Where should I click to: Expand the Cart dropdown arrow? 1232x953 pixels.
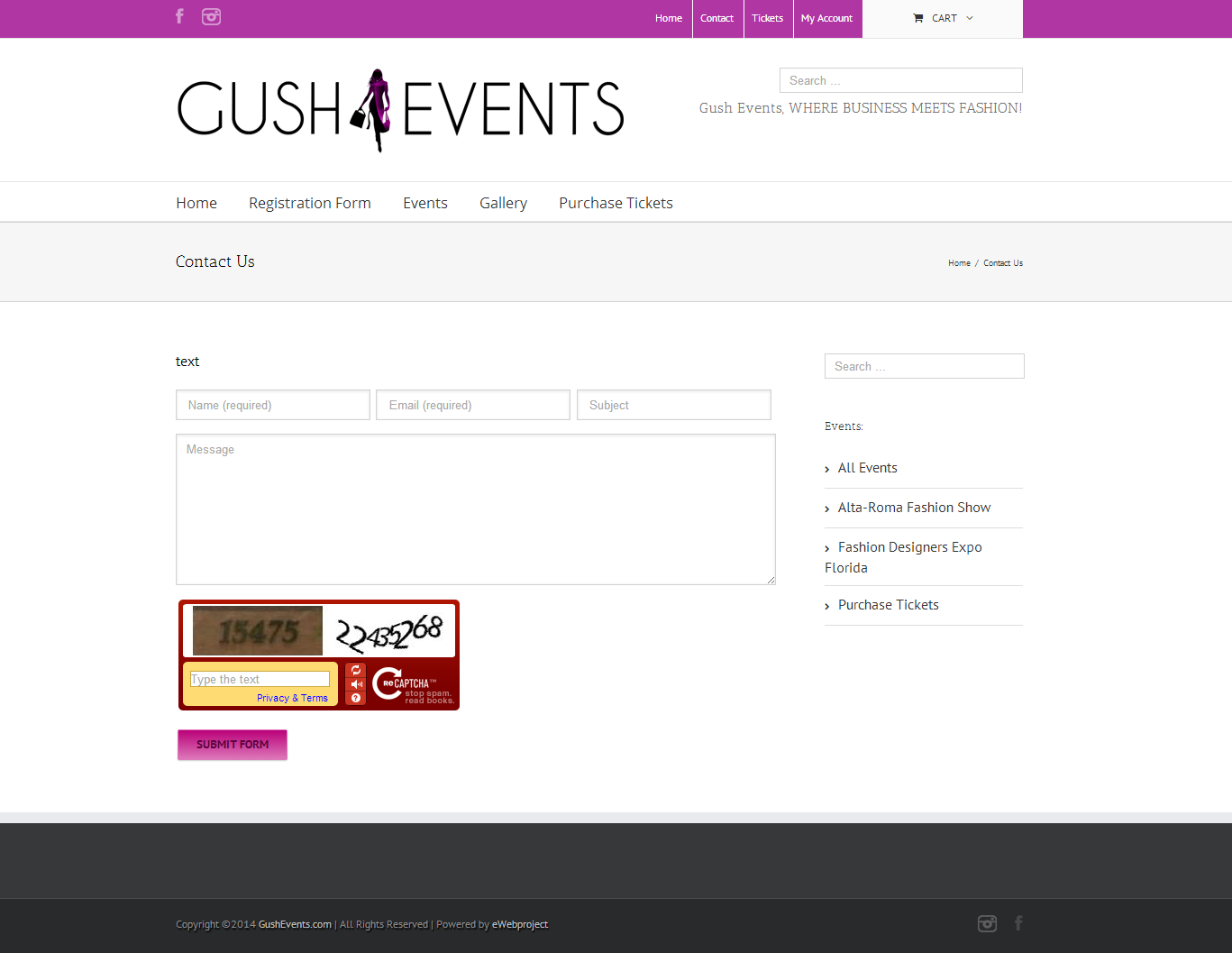click(970, 18)
